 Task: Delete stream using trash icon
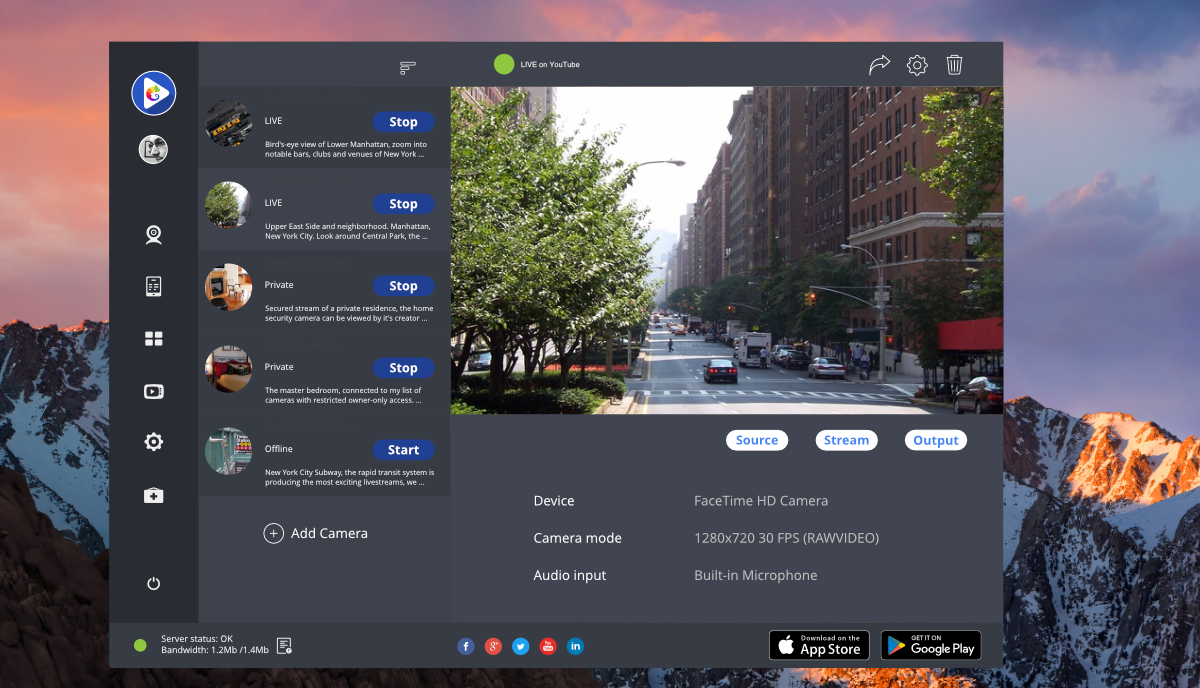point(954,65)
